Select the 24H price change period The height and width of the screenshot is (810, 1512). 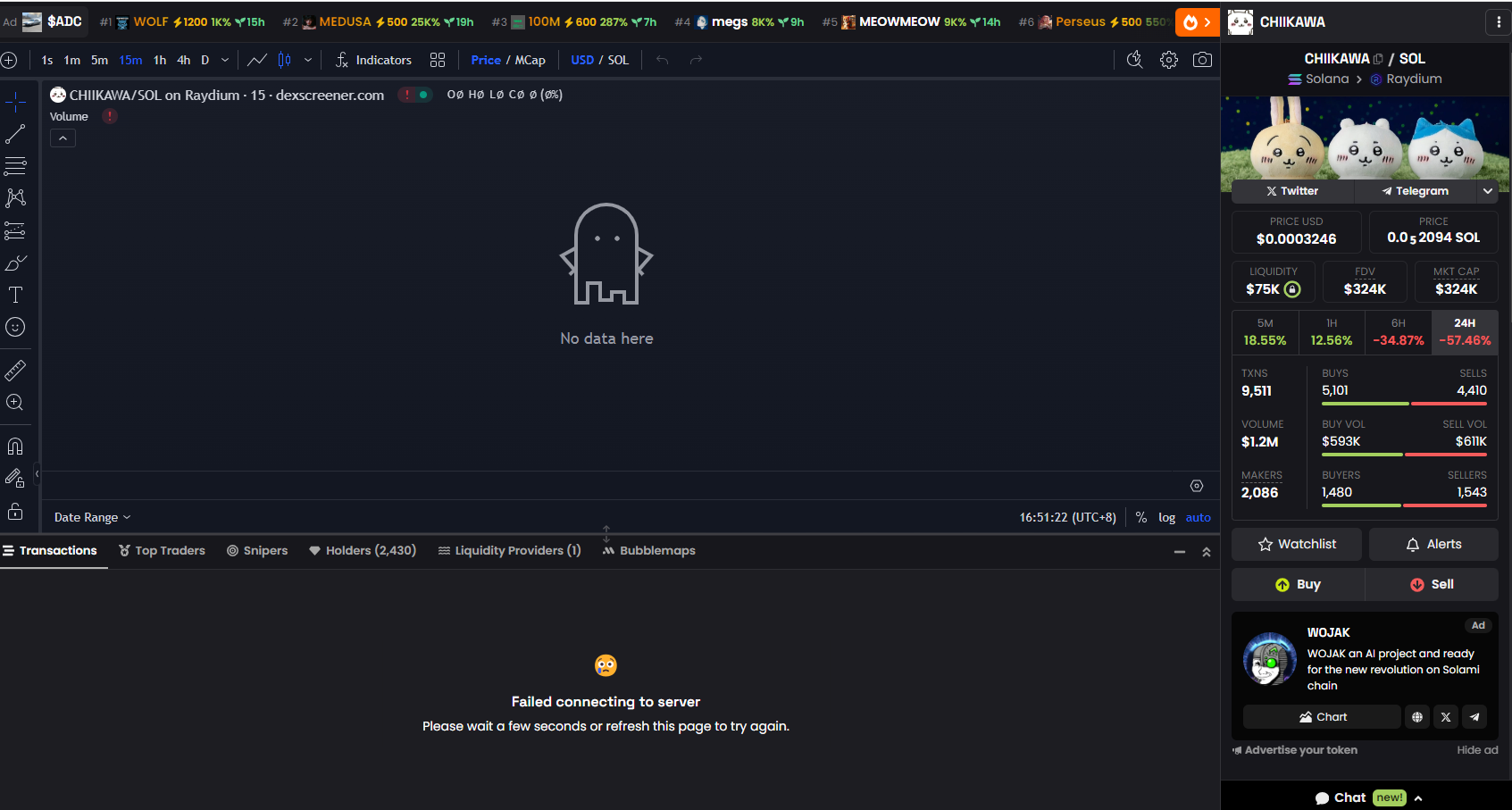point(1464,331)
